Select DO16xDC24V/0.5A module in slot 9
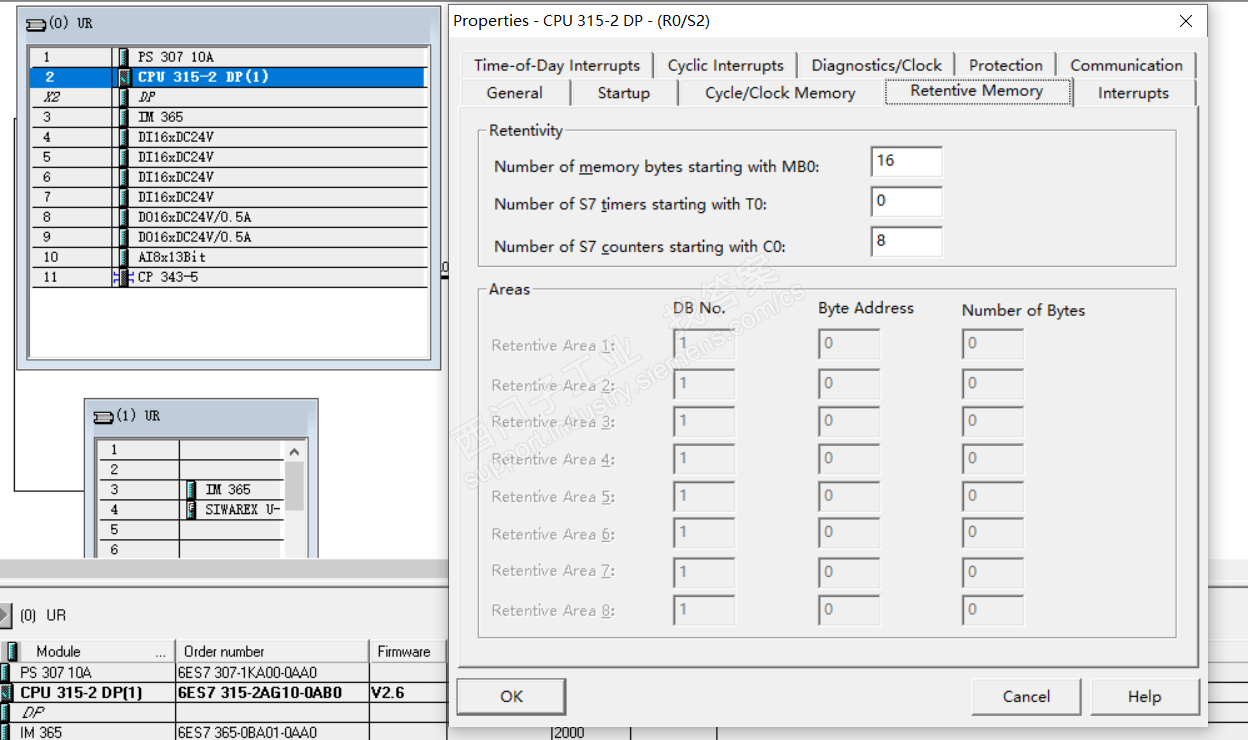The image size is (1248, 740). tap(230, 237)
